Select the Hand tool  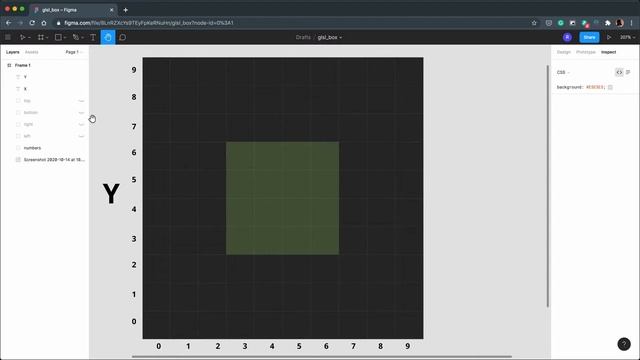click(108, 37)
